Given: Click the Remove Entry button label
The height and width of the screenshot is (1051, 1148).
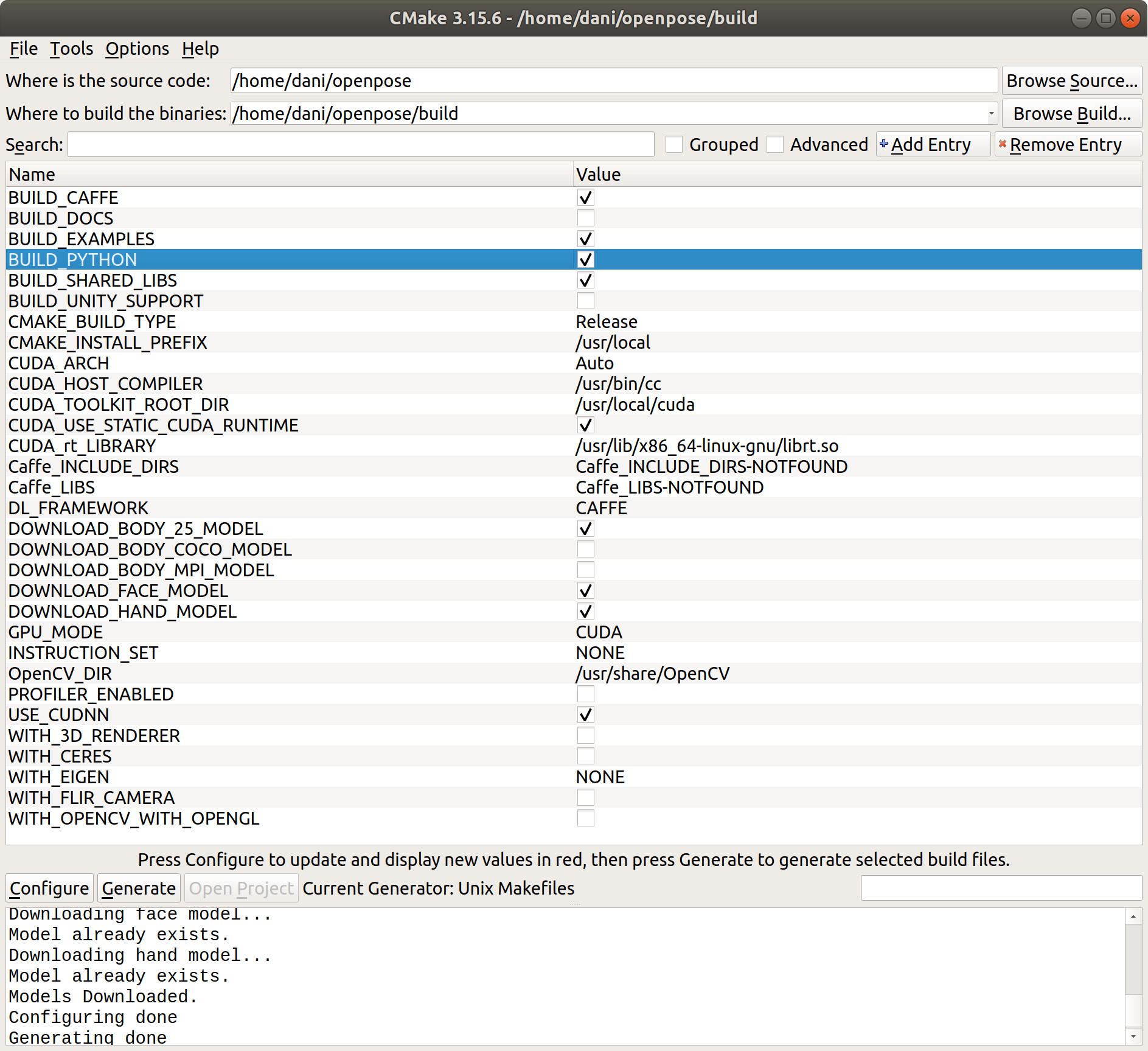Looking at the screenshot, I should click(x=1066, y=145).
